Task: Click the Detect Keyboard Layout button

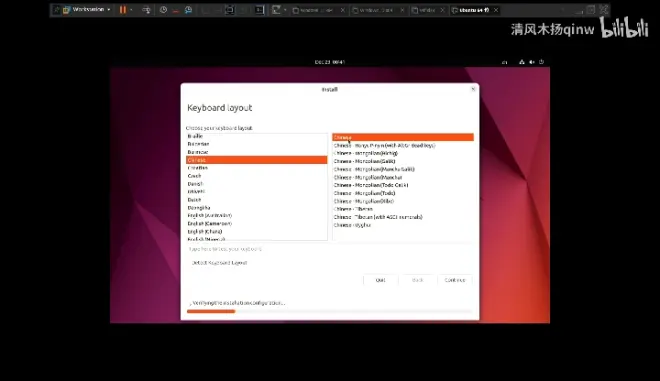Action: [219, 263]
